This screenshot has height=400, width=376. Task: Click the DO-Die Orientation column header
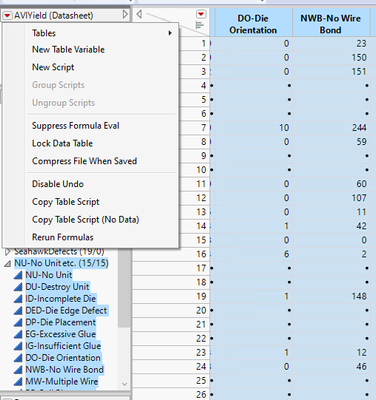coord(253,24)
